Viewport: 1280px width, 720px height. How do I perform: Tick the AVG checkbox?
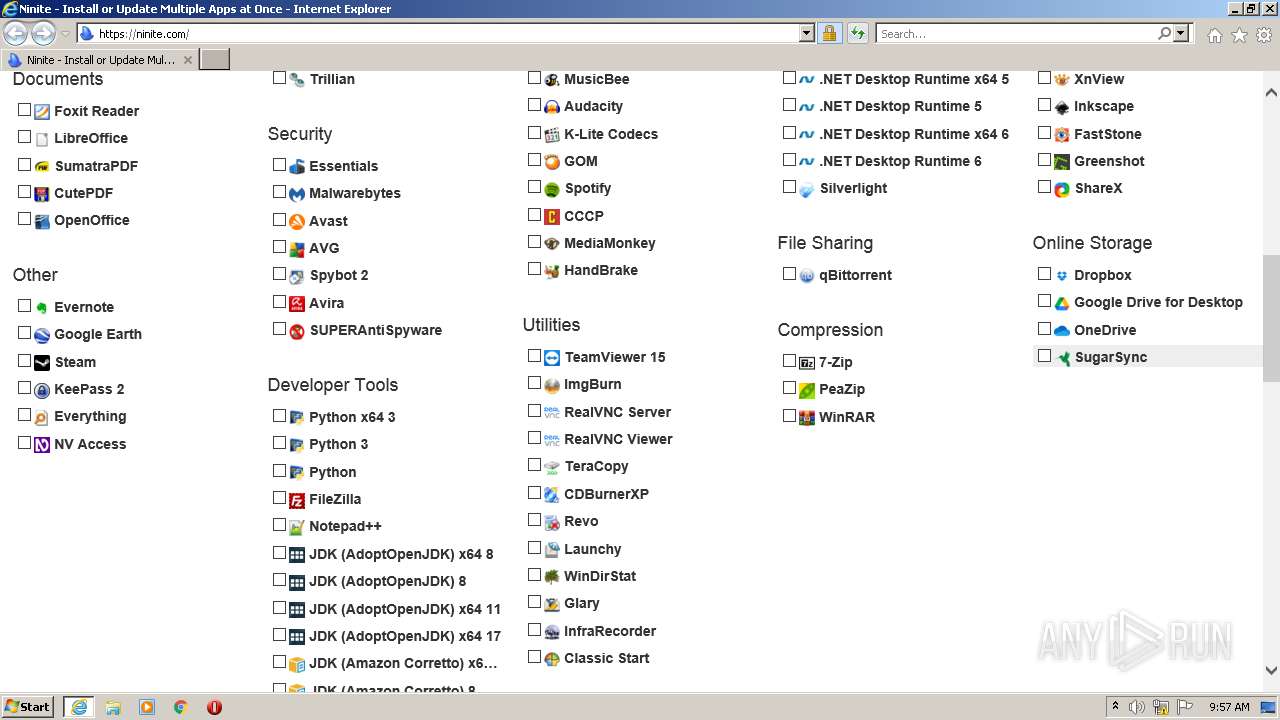coord(280,246)
